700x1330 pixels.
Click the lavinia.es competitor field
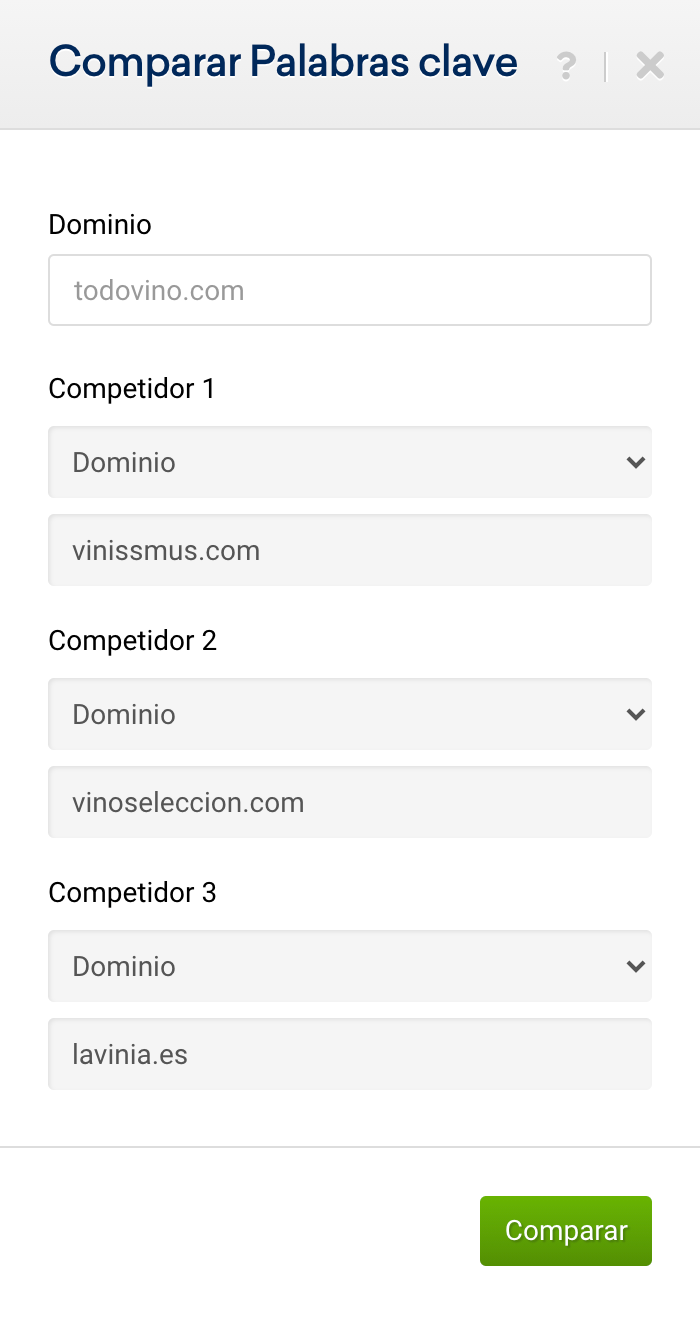click(x=350, y=1054)
